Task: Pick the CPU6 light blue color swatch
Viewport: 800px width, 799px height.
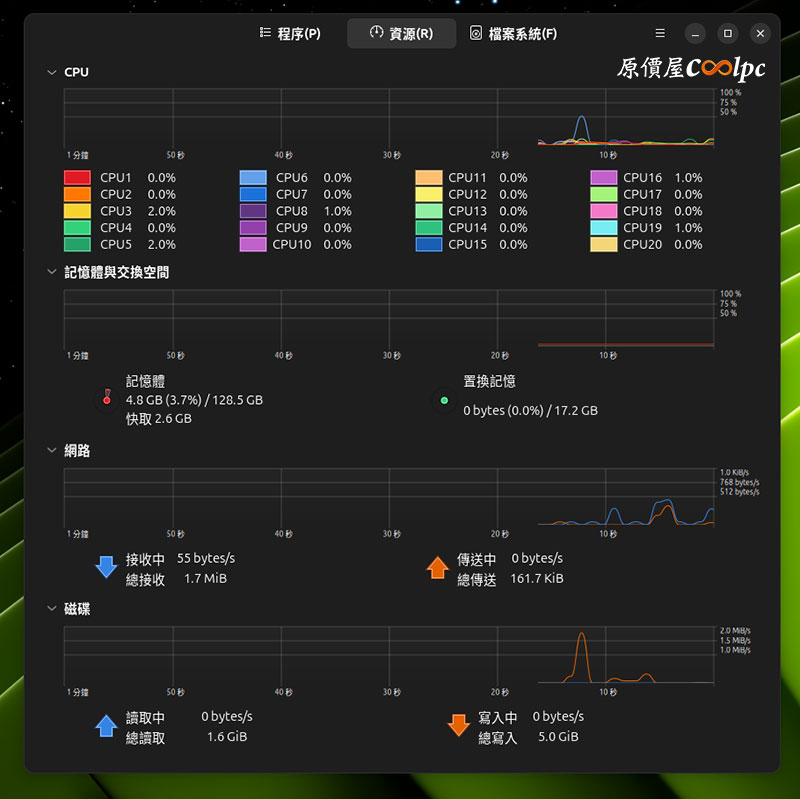Action: click(x=253, y=178)
